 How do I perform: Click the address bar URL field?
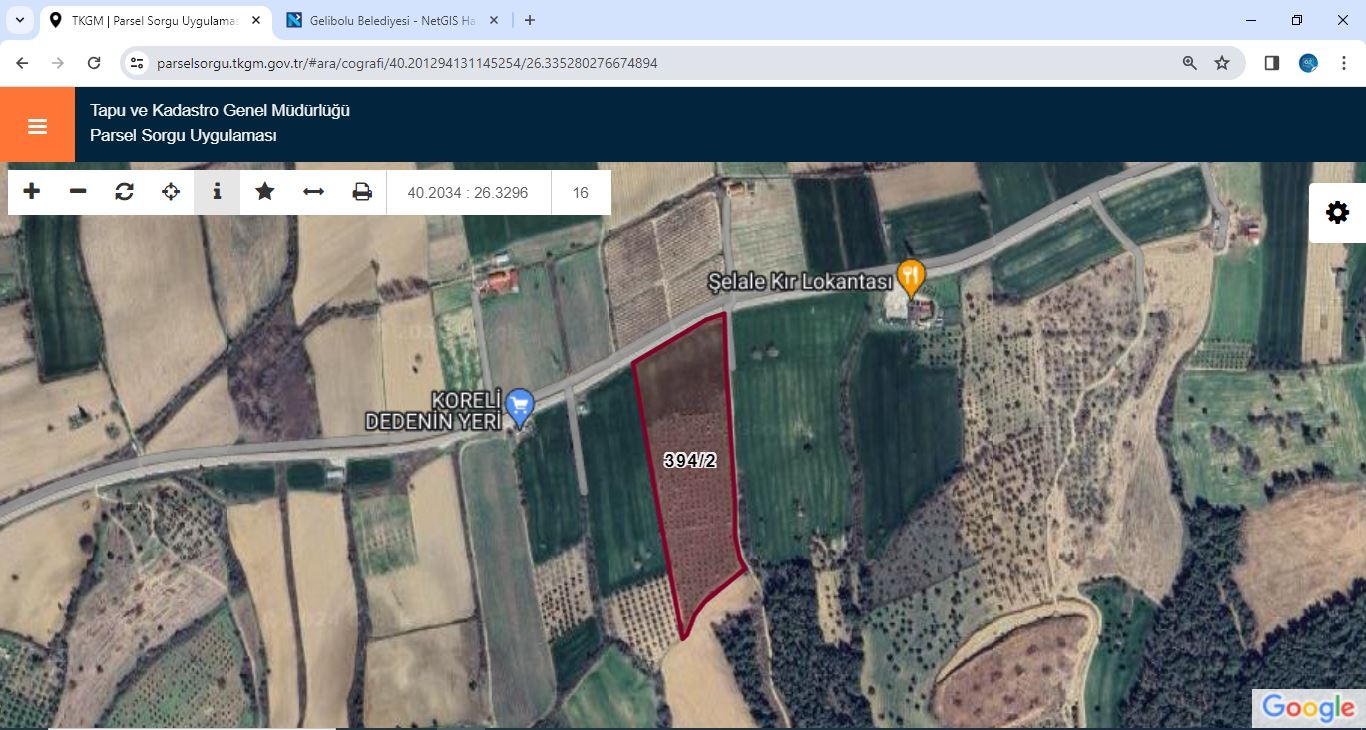[660, 63]
